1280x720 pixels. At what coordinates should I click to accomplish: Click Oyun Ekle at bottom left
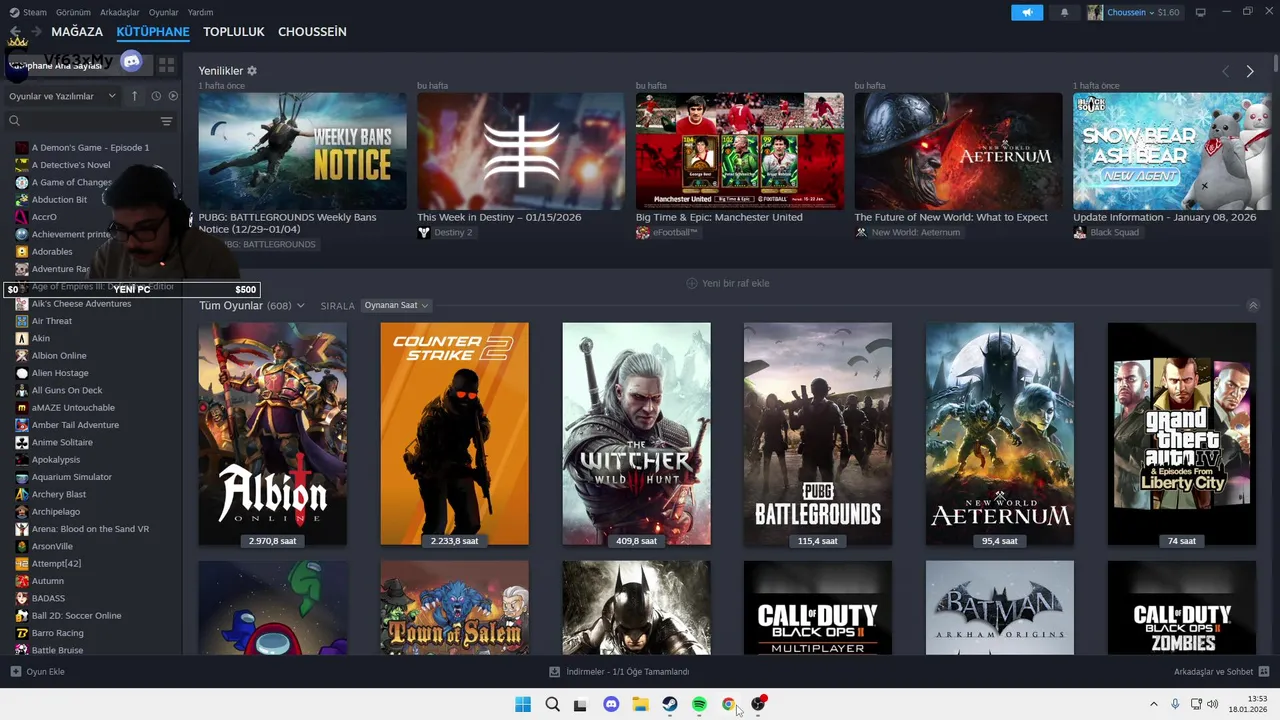pyautogui.click(x=37, y=672)
